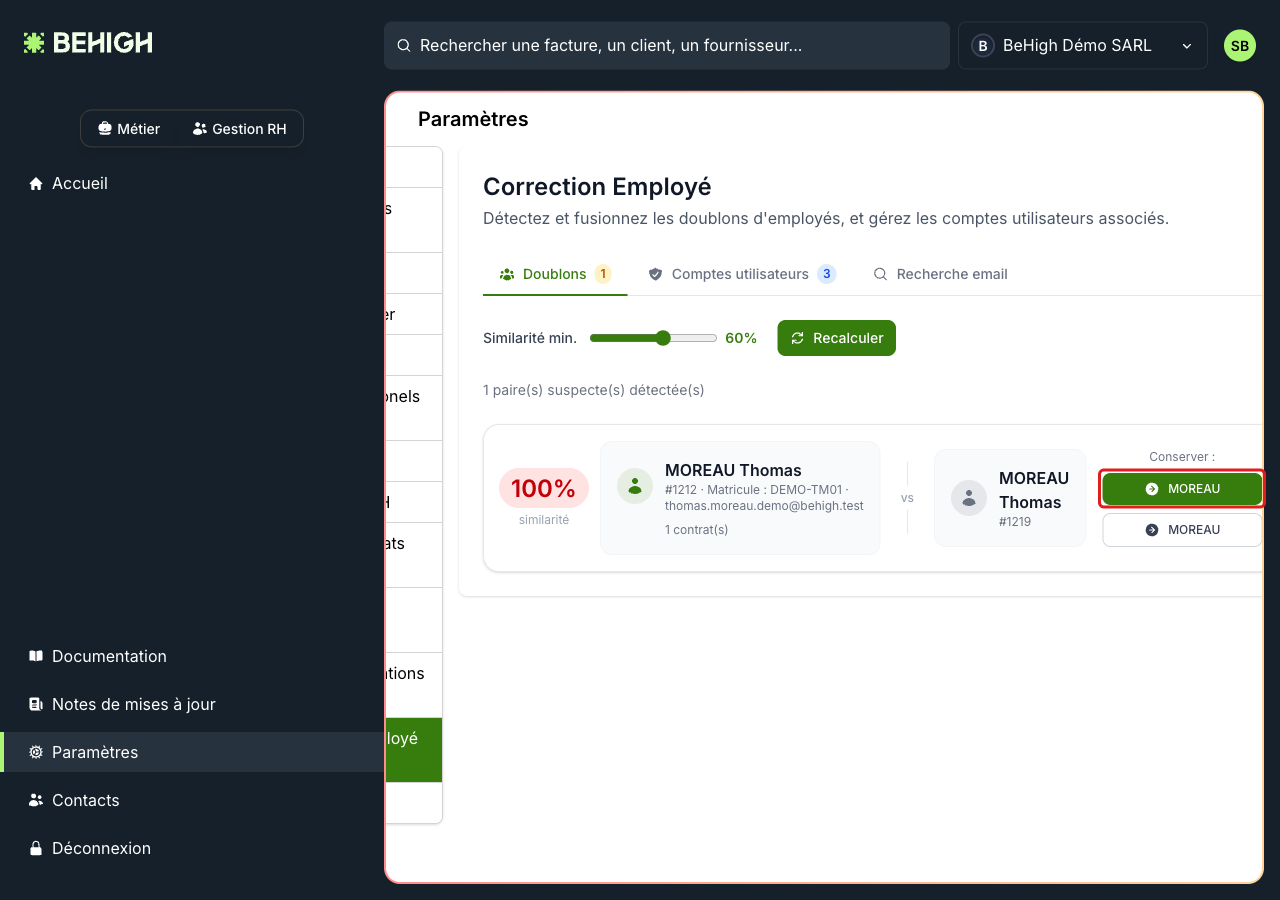Click the "Similarité min." label
The image size is (1280, 900).
coord(530,338)
